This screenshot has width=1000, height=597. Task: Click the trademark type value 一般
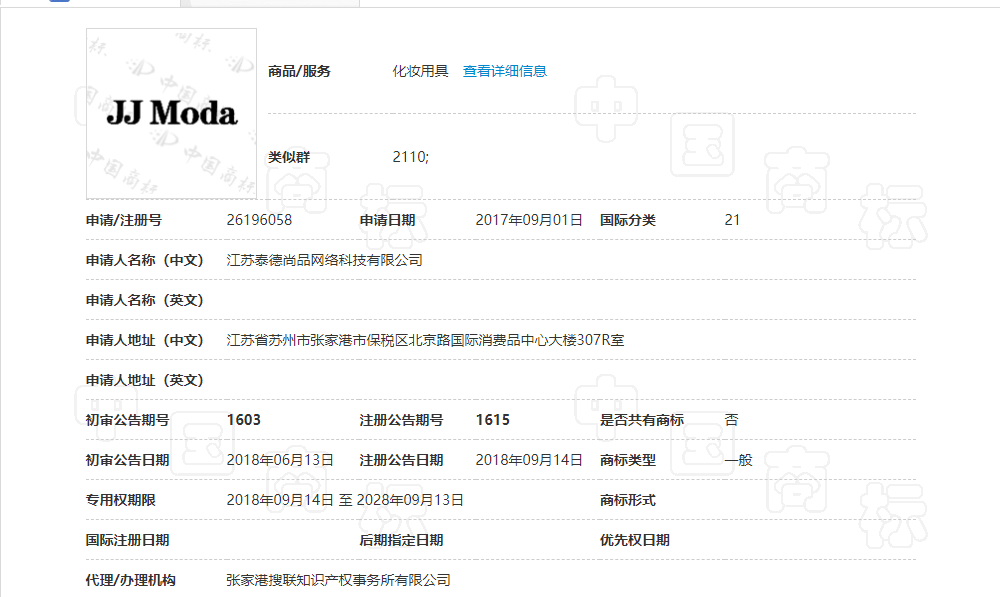[739, 460]
